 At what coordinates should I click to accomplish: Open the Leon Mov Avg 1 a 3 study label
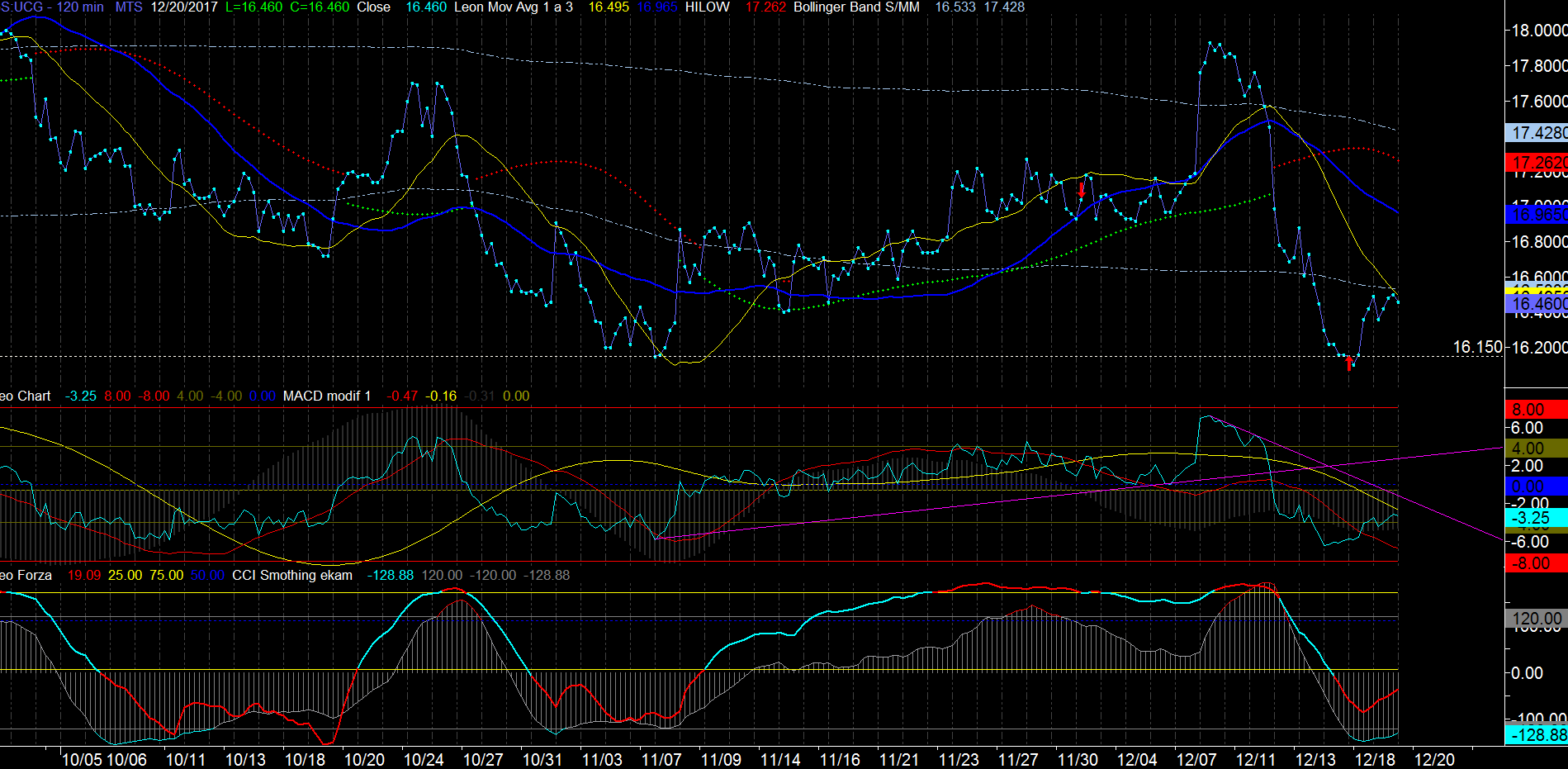(514, 7)
